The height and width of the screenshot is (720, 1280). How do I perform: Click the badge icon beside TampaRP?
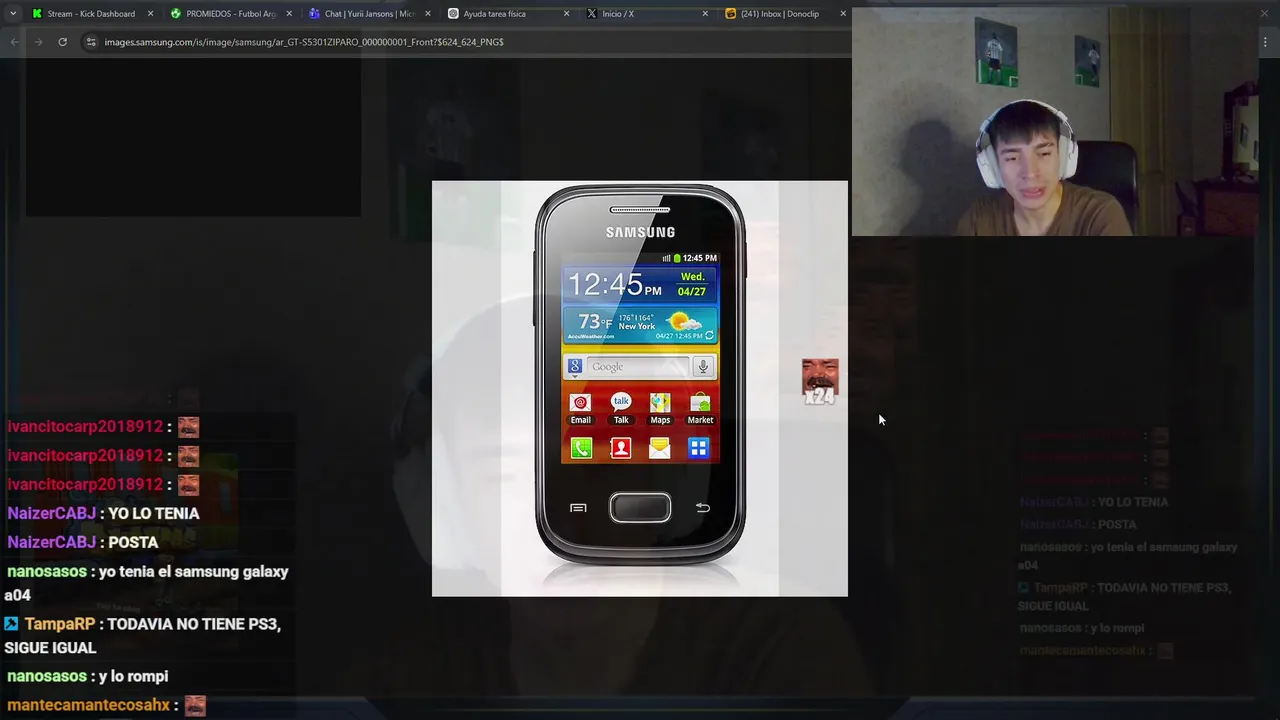(x=11, y=624)
